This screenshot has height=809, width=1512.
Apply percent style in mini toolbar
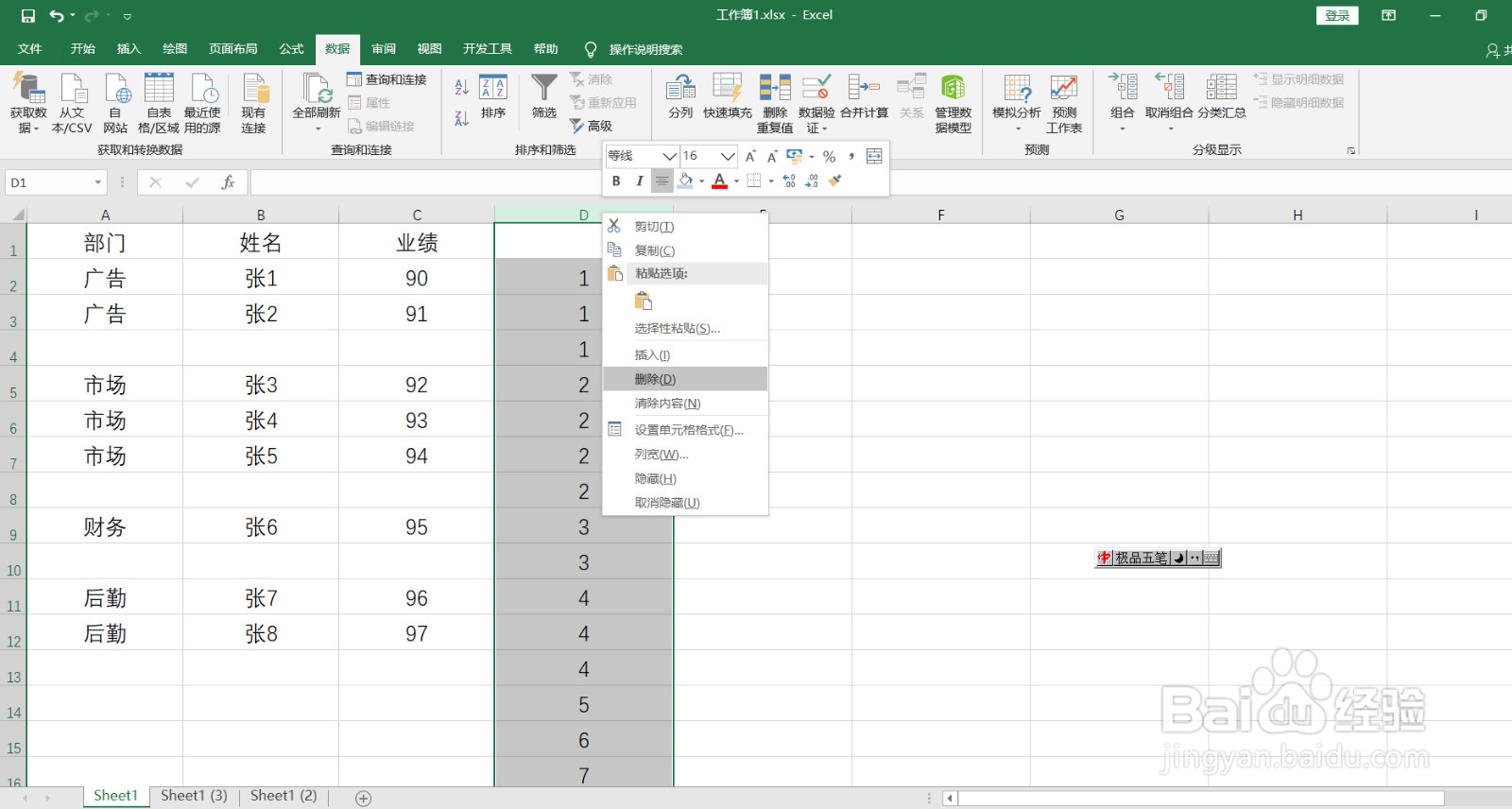tap(829, 156)
